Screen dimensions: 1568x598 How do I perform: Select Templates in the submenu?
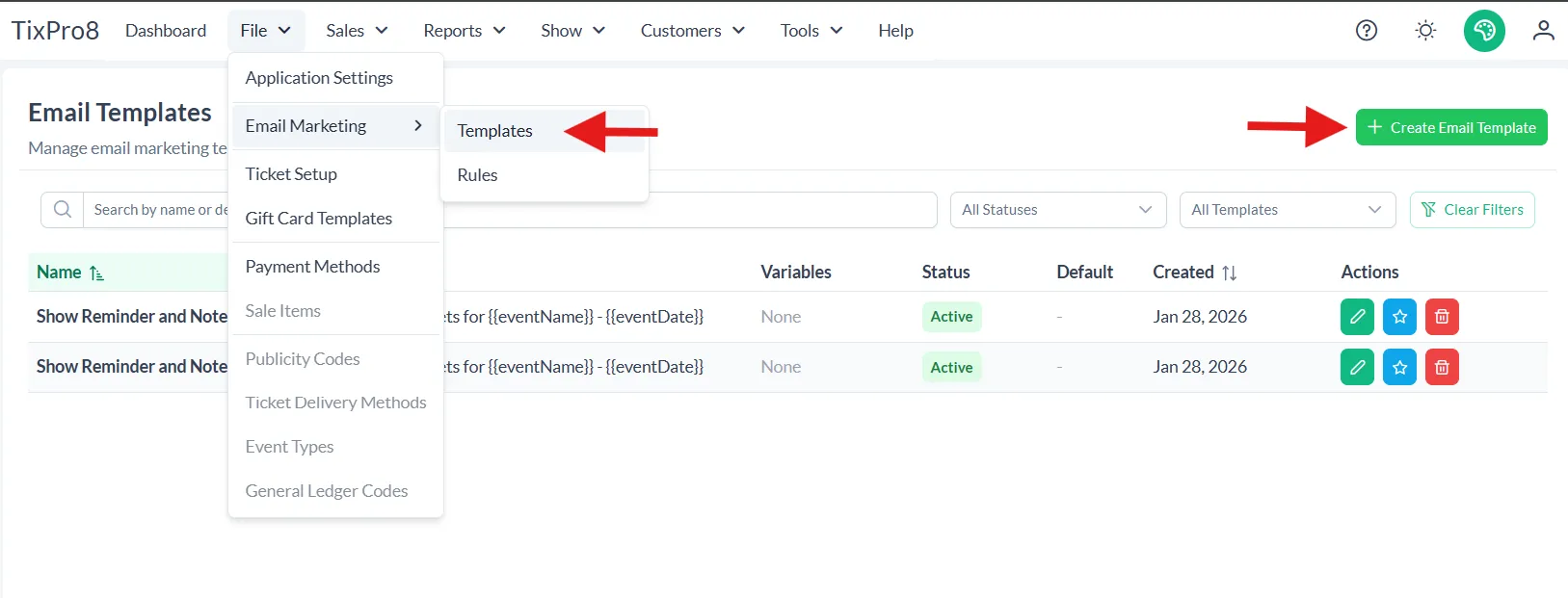[x=544, y=131]
